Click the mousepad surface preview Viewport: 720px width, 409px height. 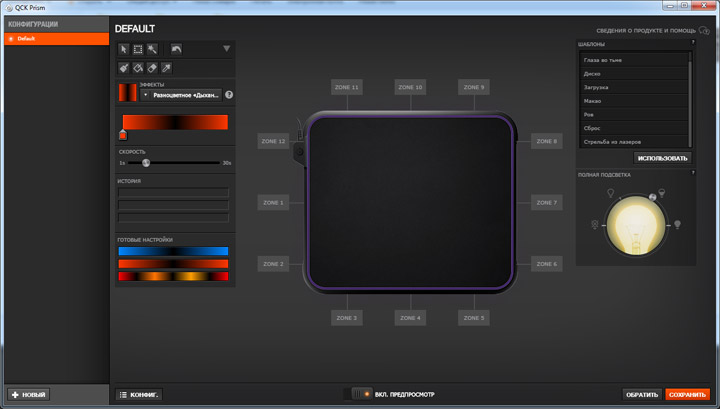click(x=410, y=202)
